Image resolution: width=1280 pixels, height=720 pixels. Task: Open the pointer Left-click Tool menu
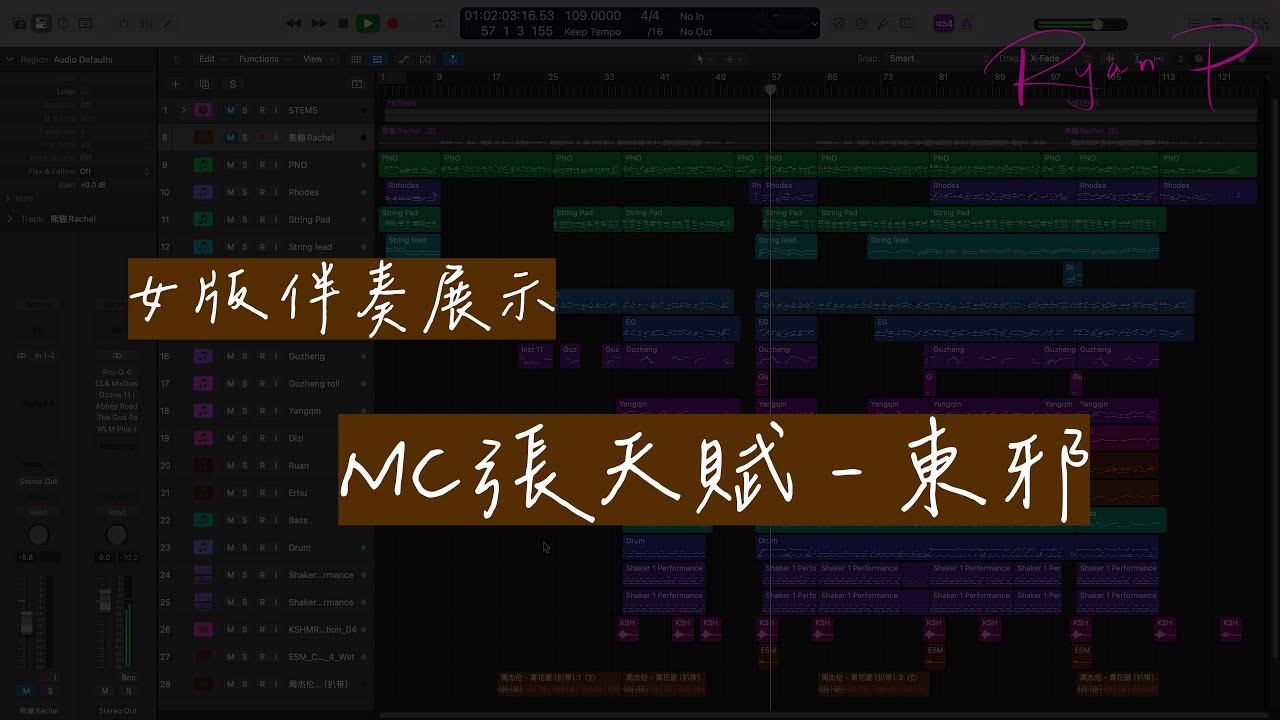702,59
